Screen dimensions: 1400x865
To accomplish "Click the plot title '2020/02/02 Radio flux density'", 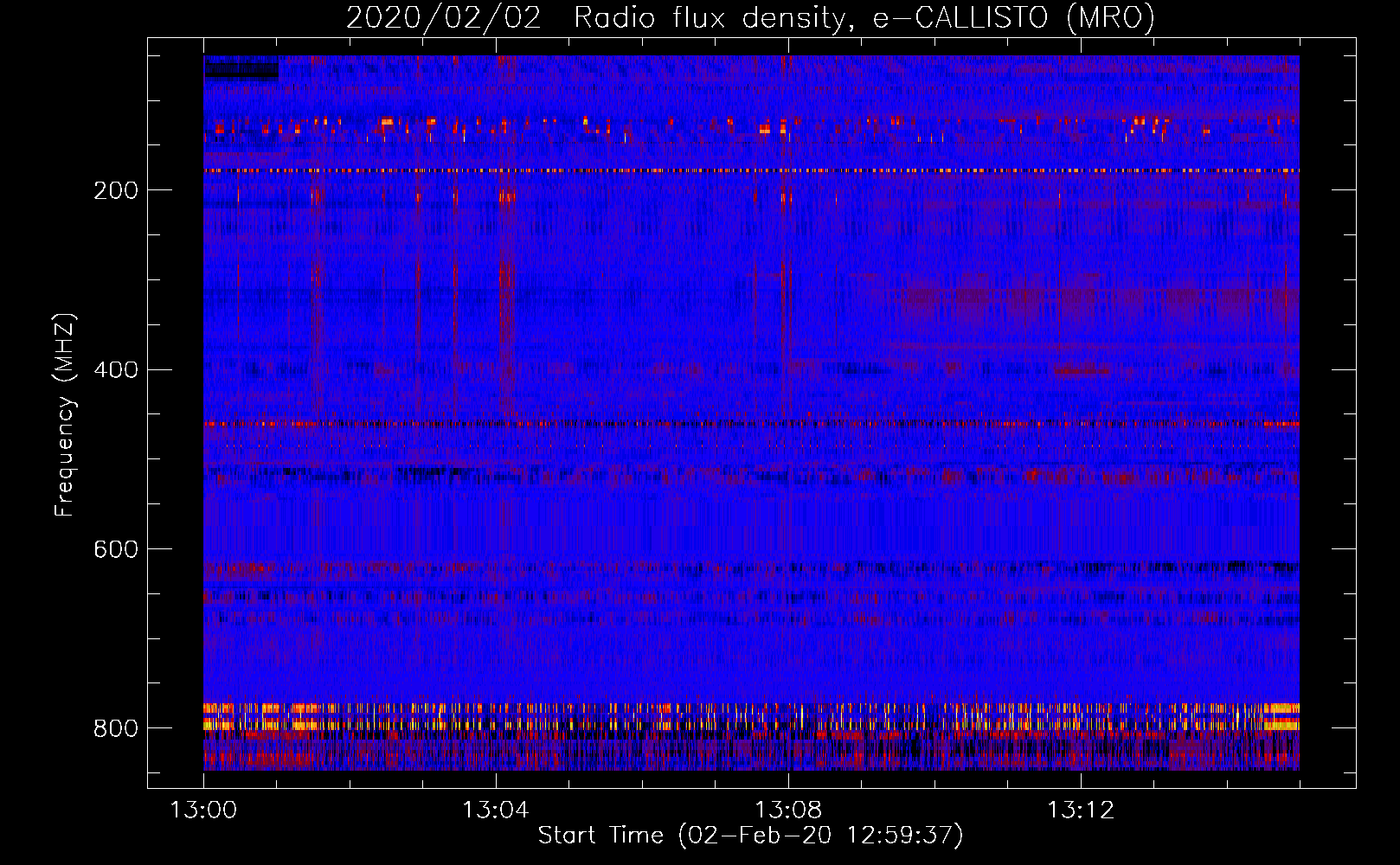I will (x=750, y=17).
